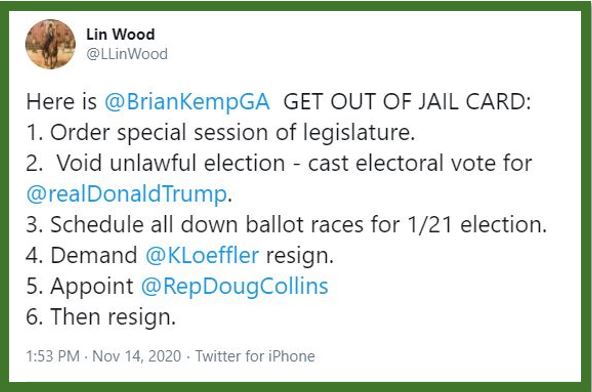Click the Nov 14, 2020 date

[x=137, y=356]
